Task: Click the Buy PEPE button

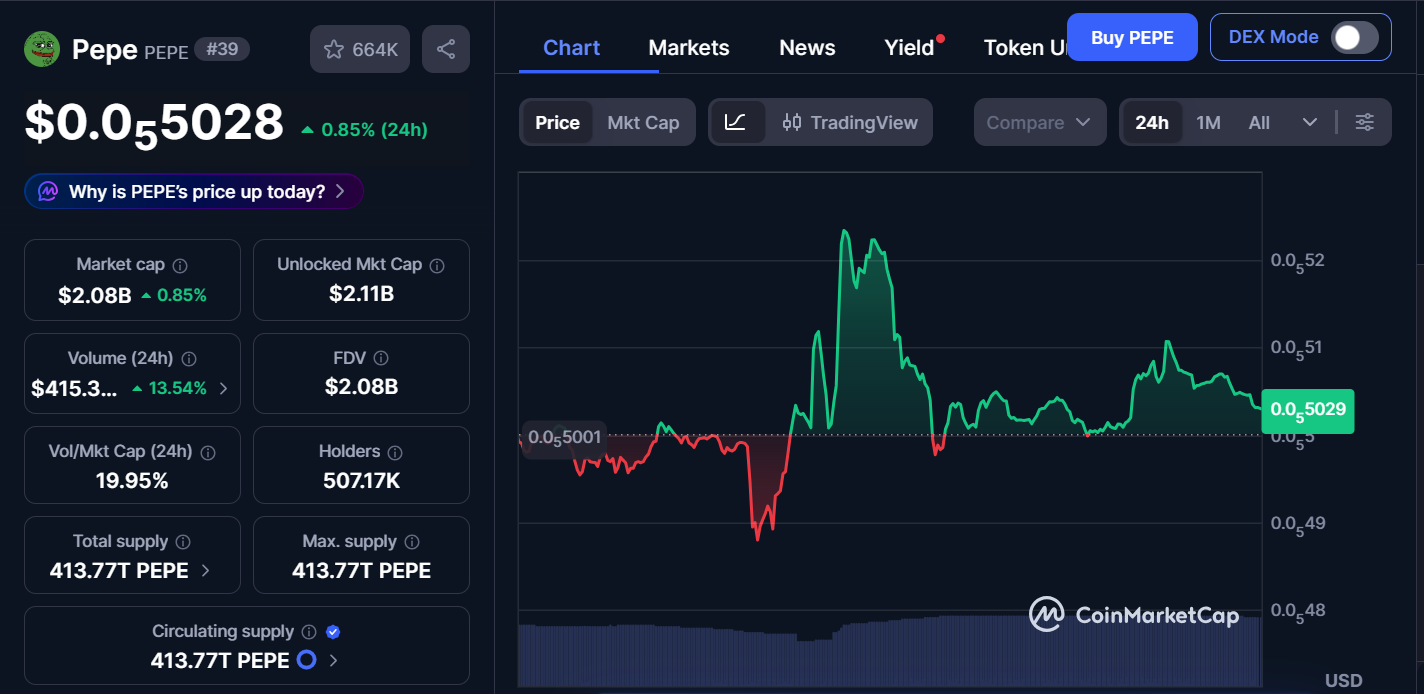Action: pyautogui.click(x=1132, y=36)
